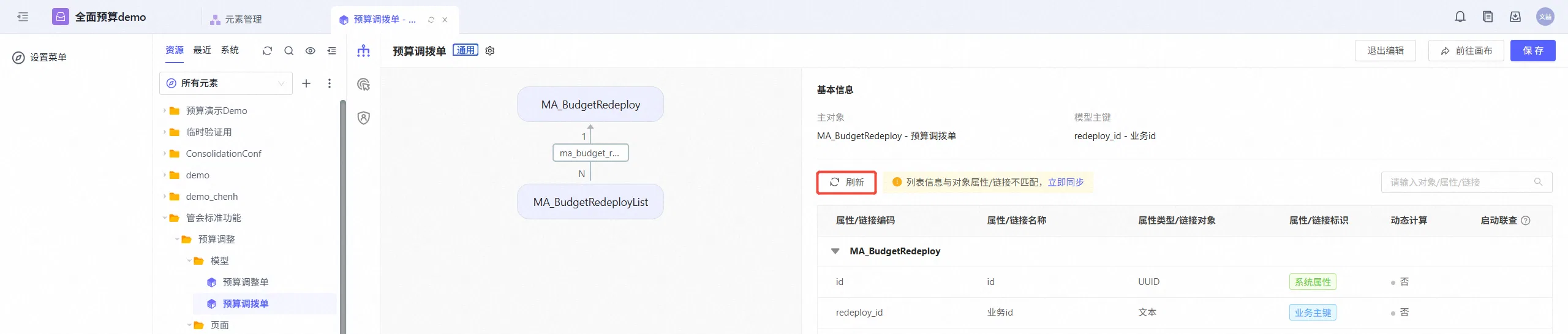
Task: Click the 系统属性 tag in id row
Action: tap(1313, 282)
